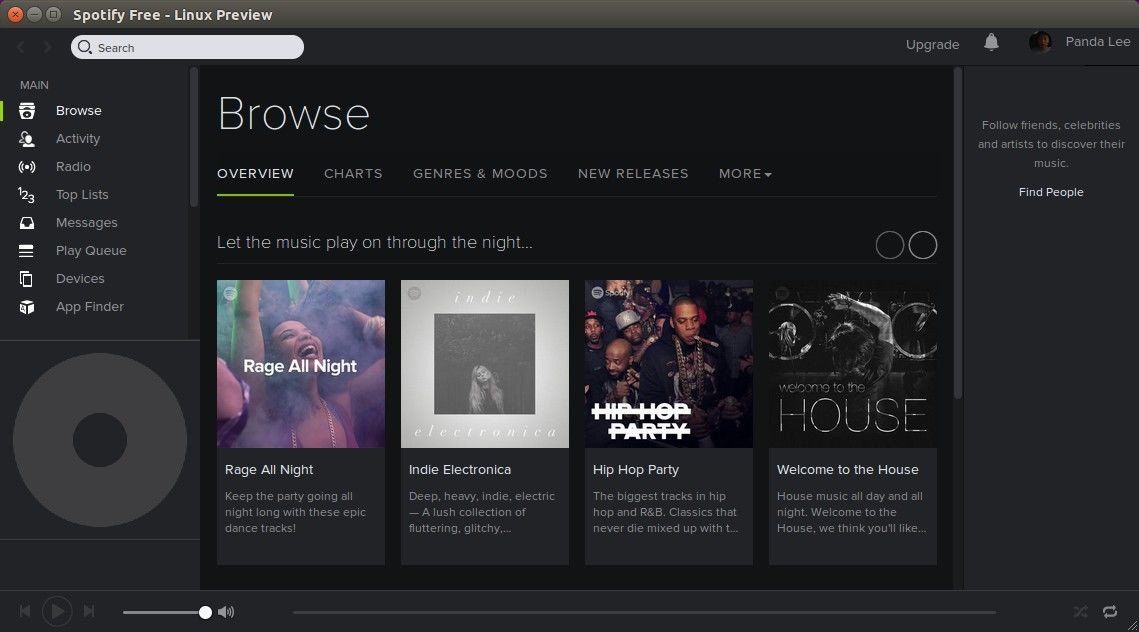Open the MORE tab dropdown
The height and width of the screenshot is (632, 1139).
pyautogui.click(x=744, y=173)
